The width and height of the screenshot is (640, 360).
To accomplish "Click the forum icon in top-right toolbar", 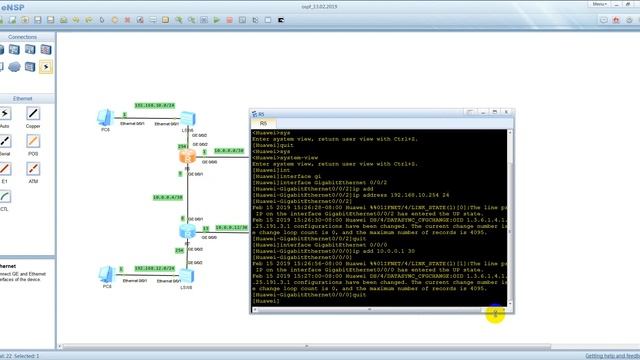I will 604,20.
